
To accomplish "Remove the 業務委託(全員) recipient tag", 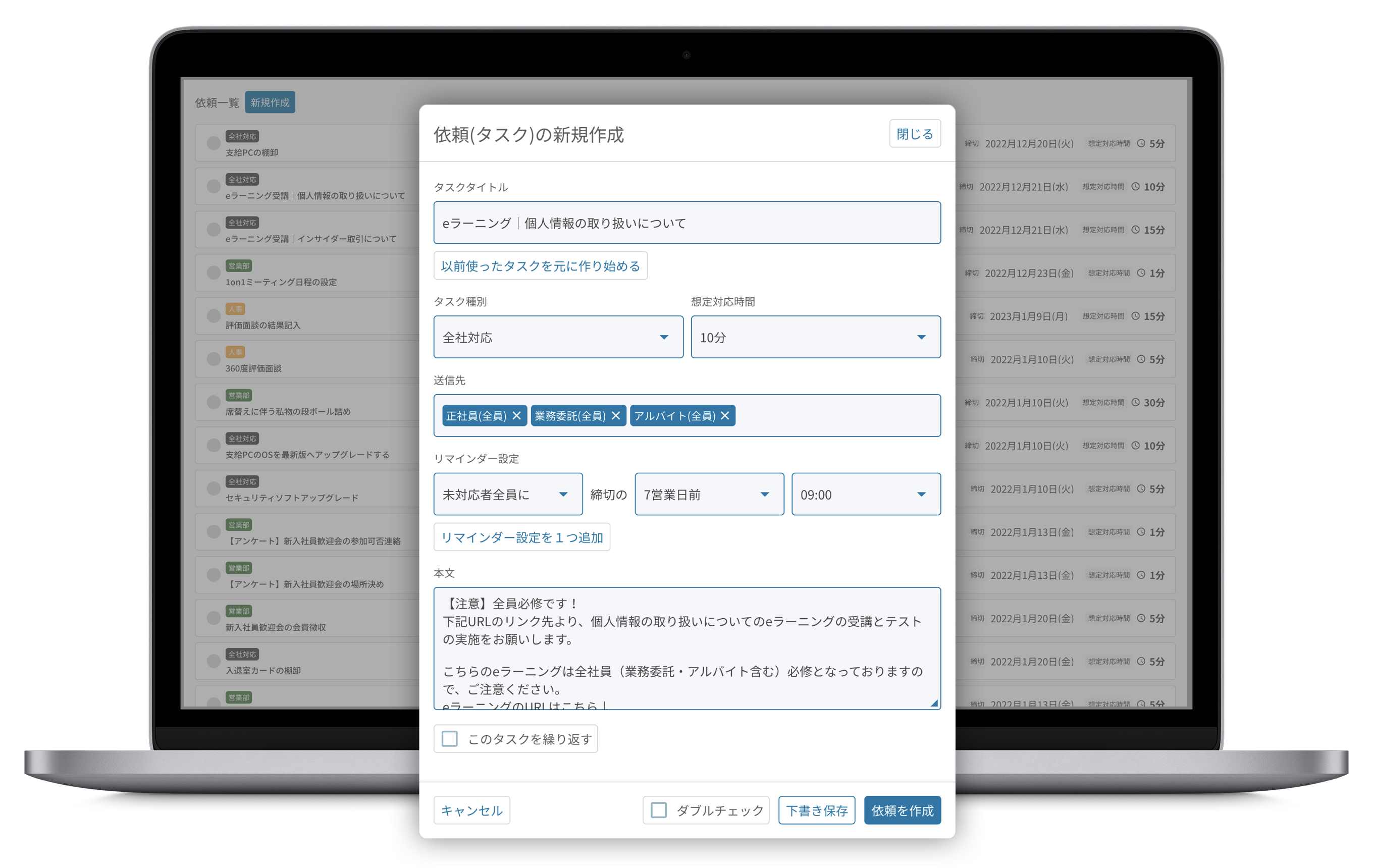I will pyautogui.click(x=616, y=415).
